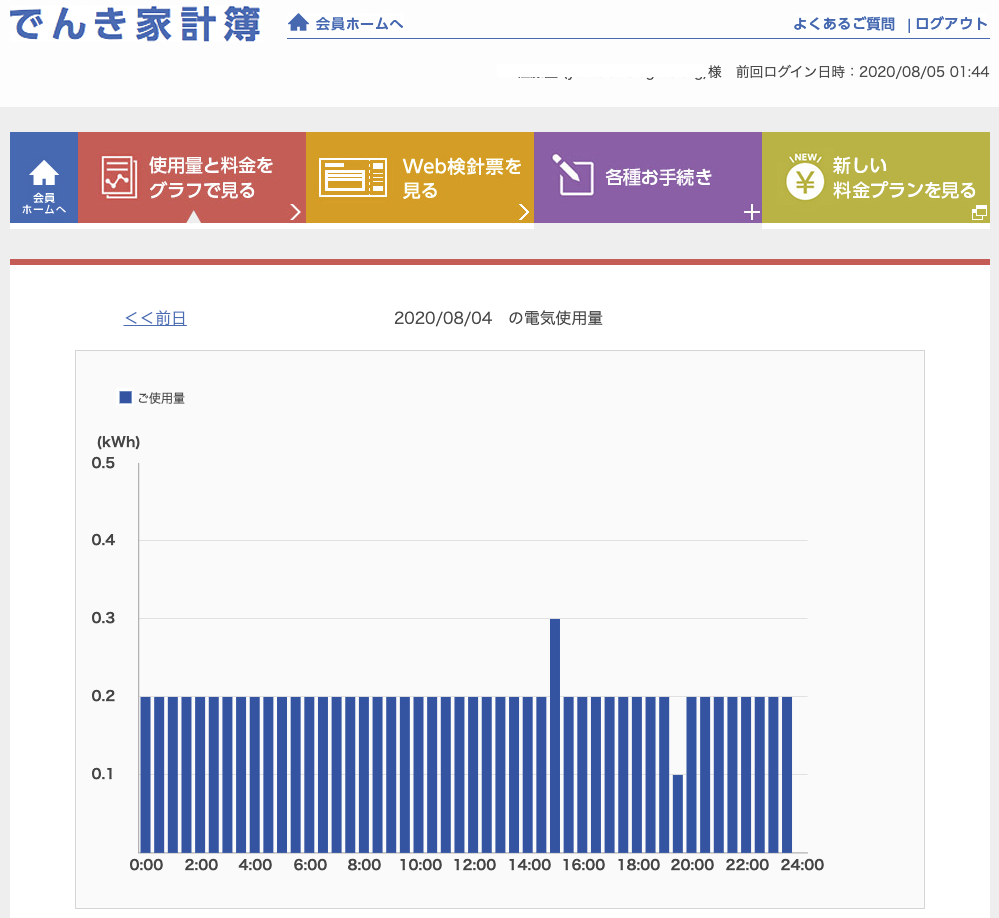Click chevron arrow on Web検針票 tab
The height and width of the screenshot is (918, 999).
point(523,211)
